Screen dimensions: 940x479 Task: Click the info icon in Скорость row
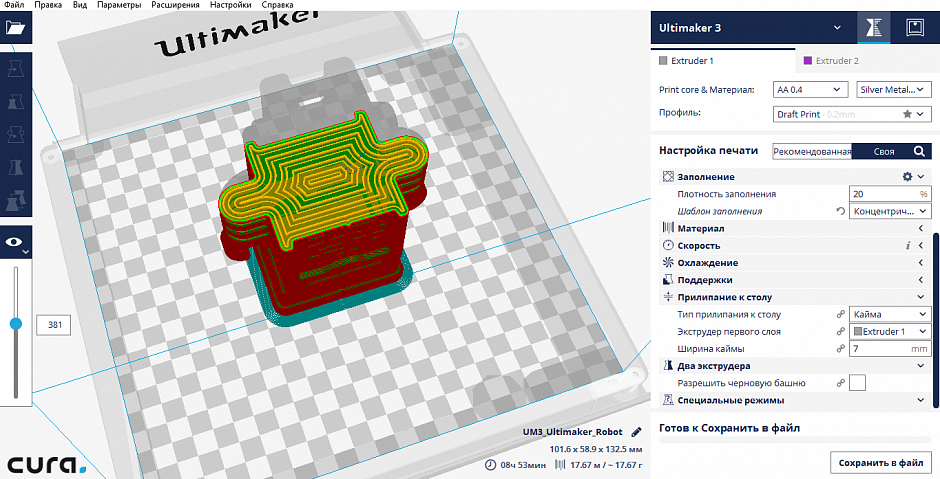908,246
